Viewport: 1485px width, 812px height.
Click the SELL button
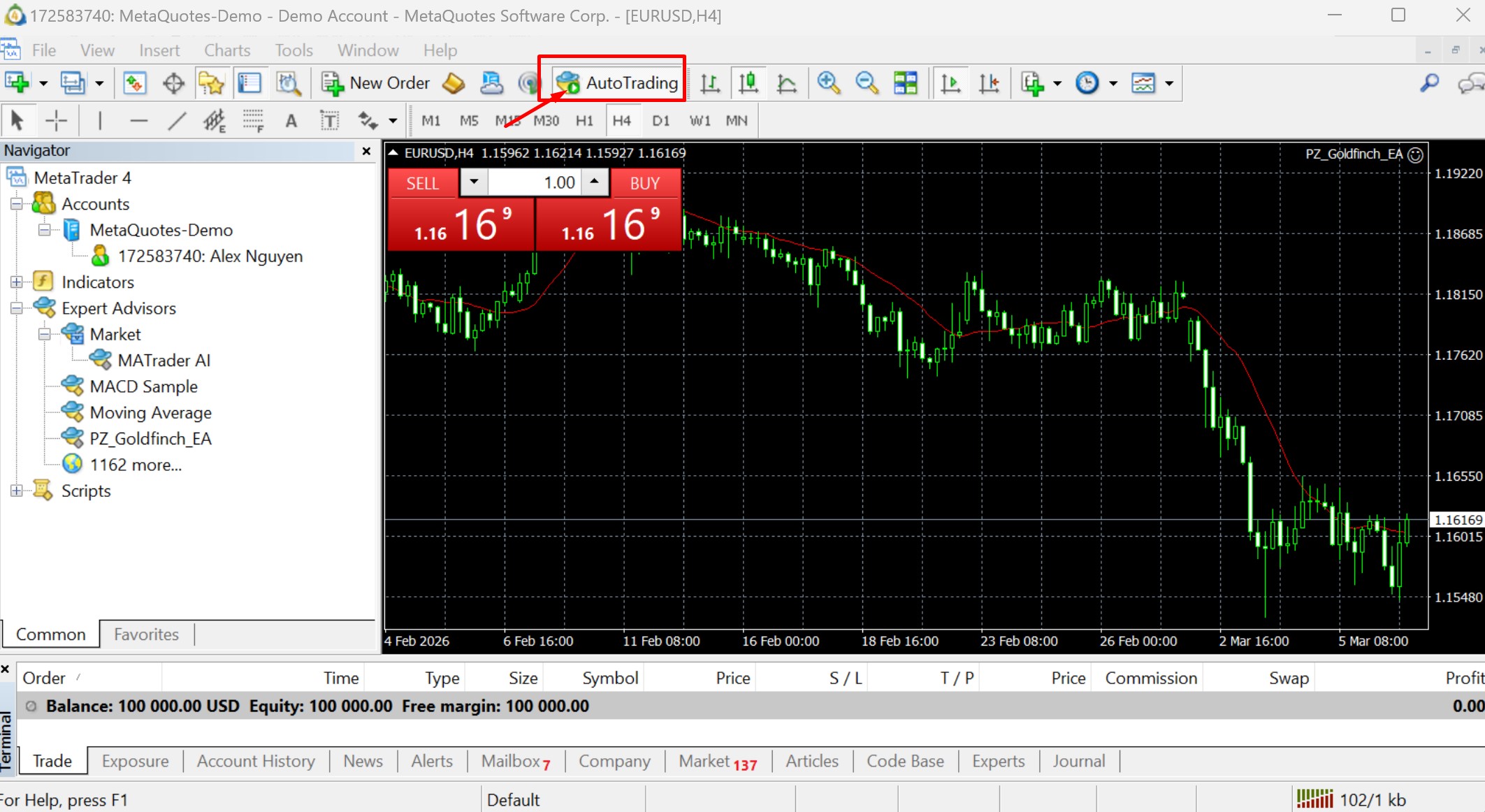click(422, 182)
